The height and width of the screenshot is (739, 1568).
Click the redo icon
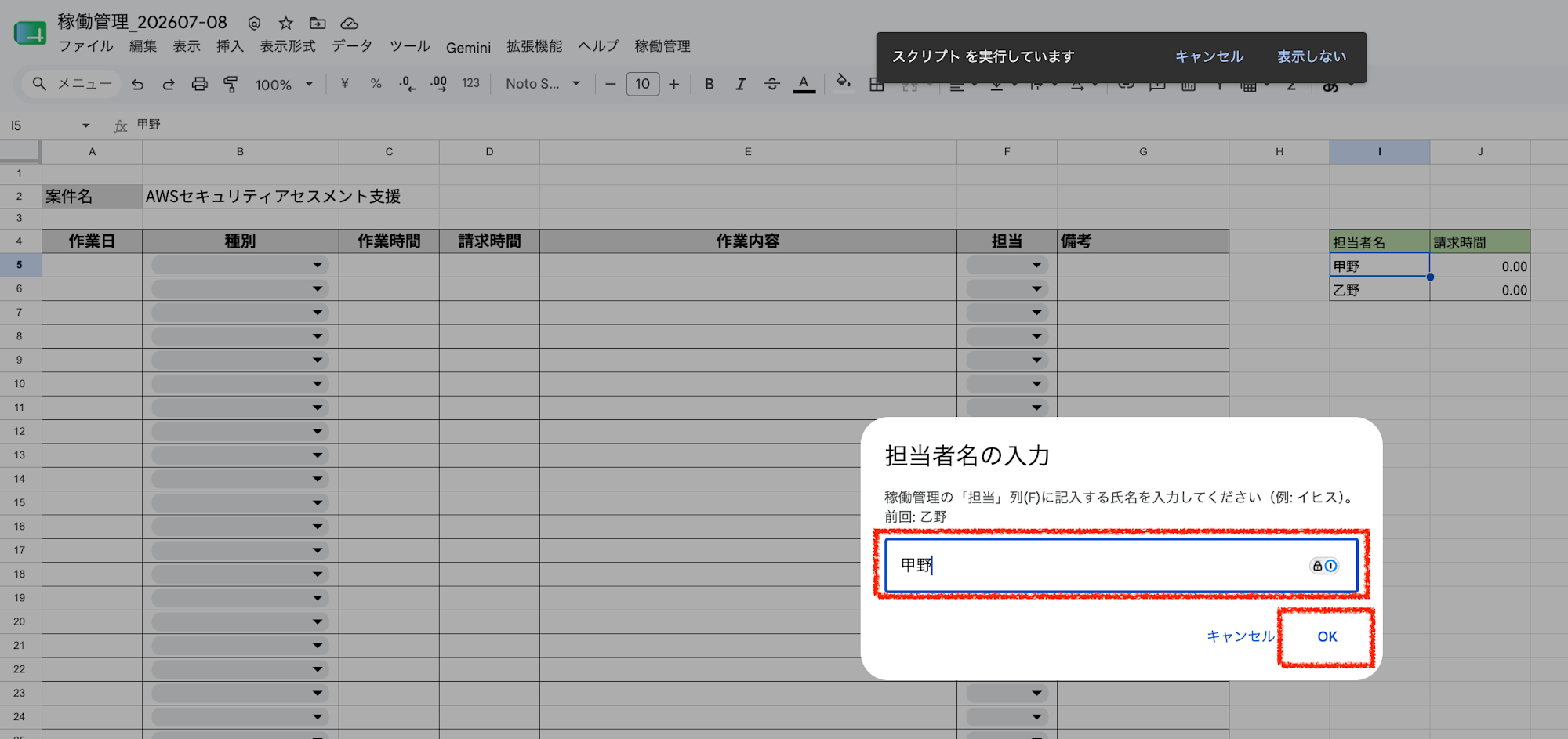168,84
